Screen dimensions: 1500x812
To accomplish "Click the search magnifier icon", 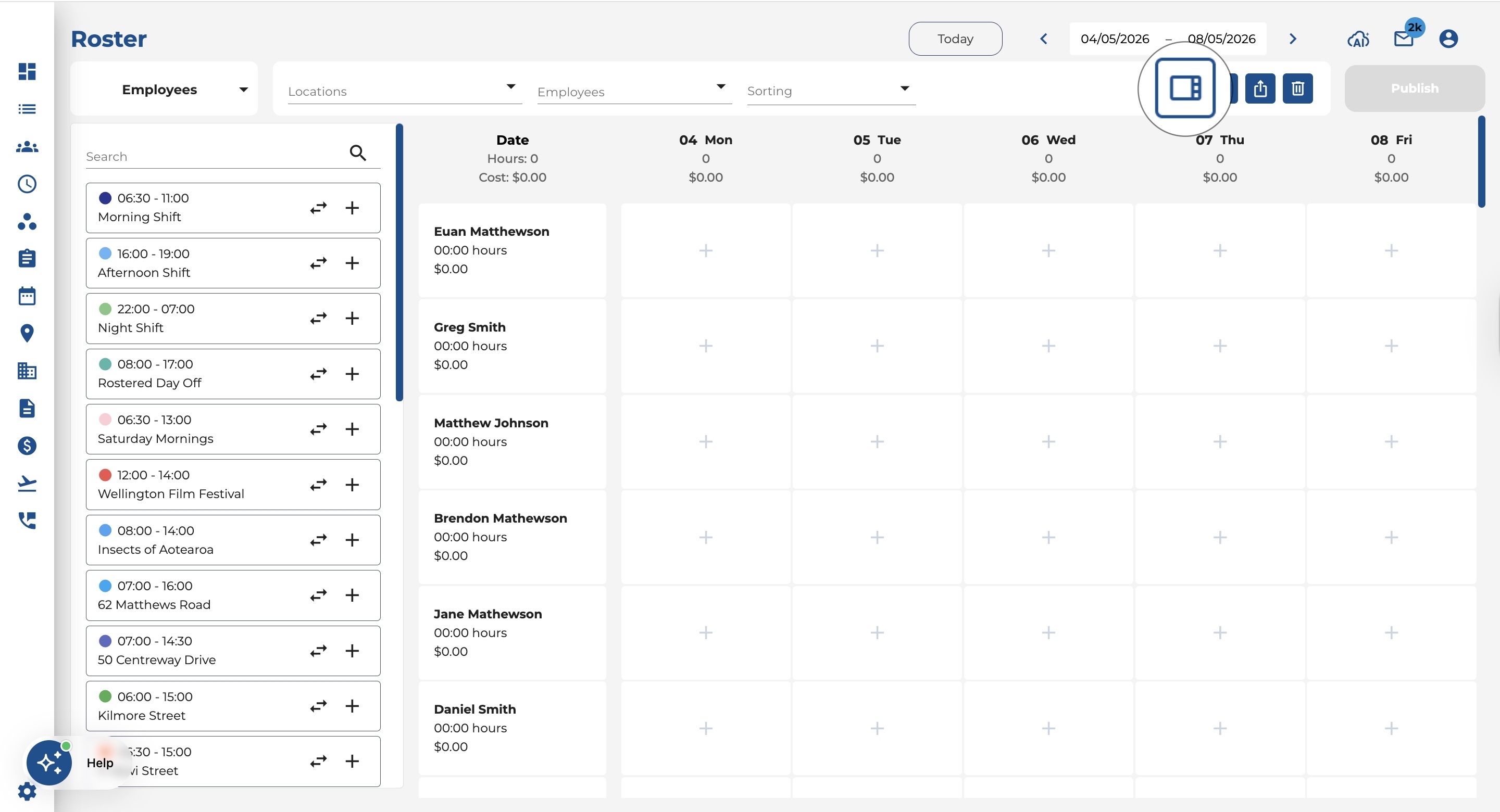I will point(357,153).
